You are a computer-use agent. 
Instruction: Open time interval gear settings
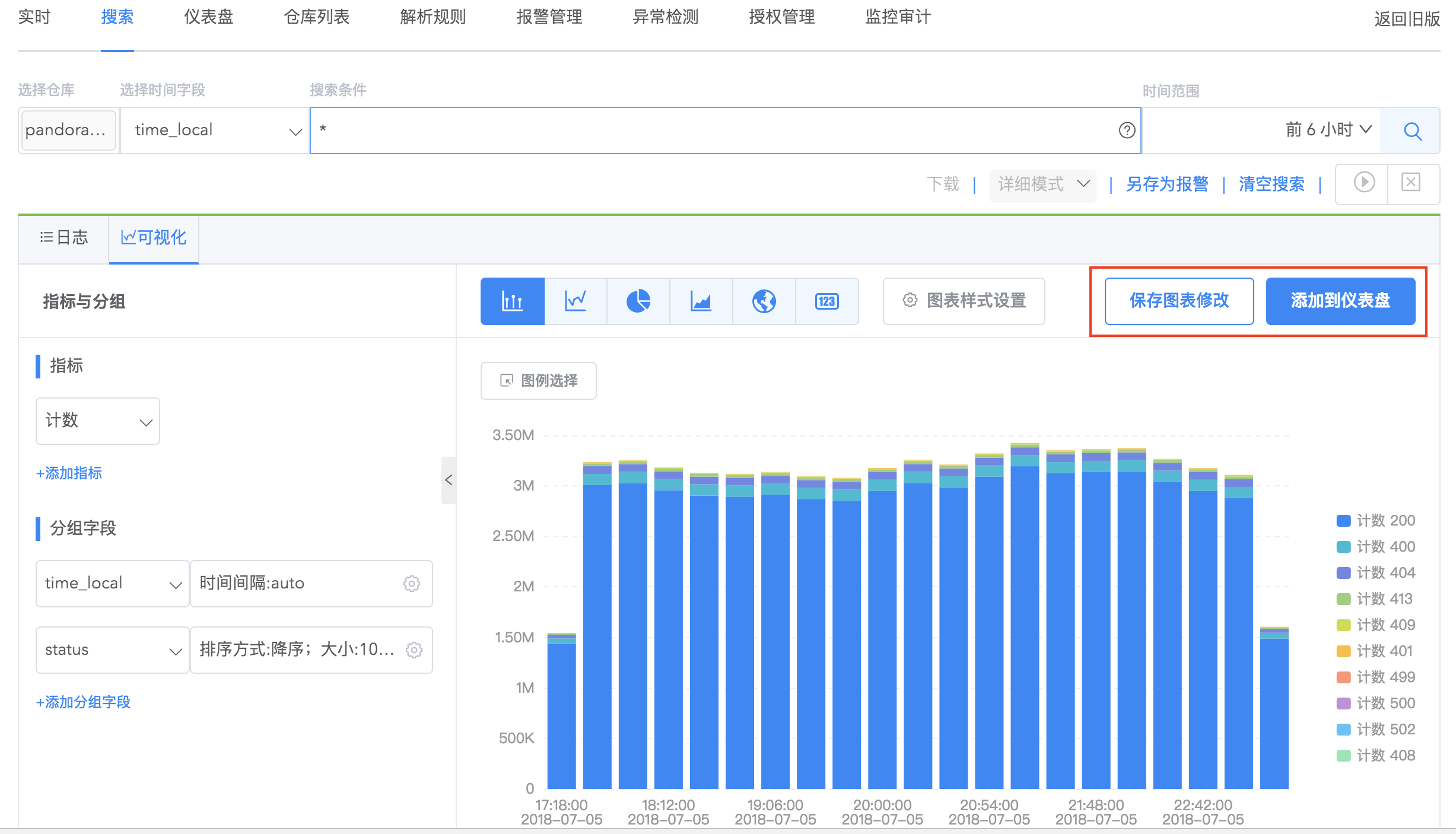coord(412,584)
